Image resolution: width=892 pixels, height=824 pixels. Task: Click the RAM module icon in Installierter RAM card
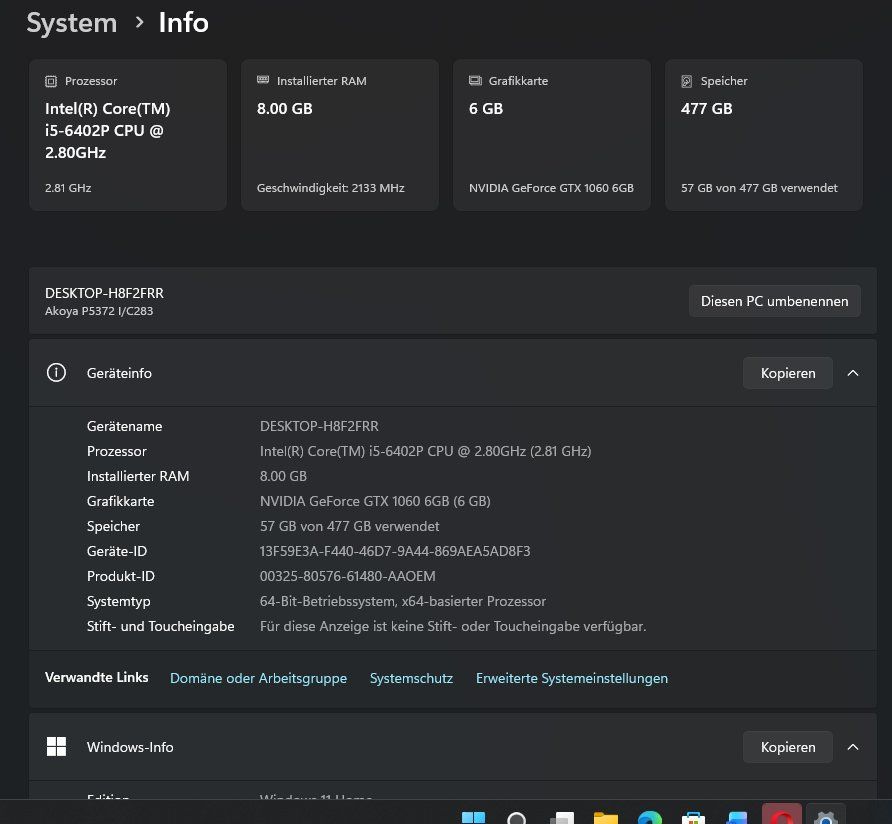263,80
